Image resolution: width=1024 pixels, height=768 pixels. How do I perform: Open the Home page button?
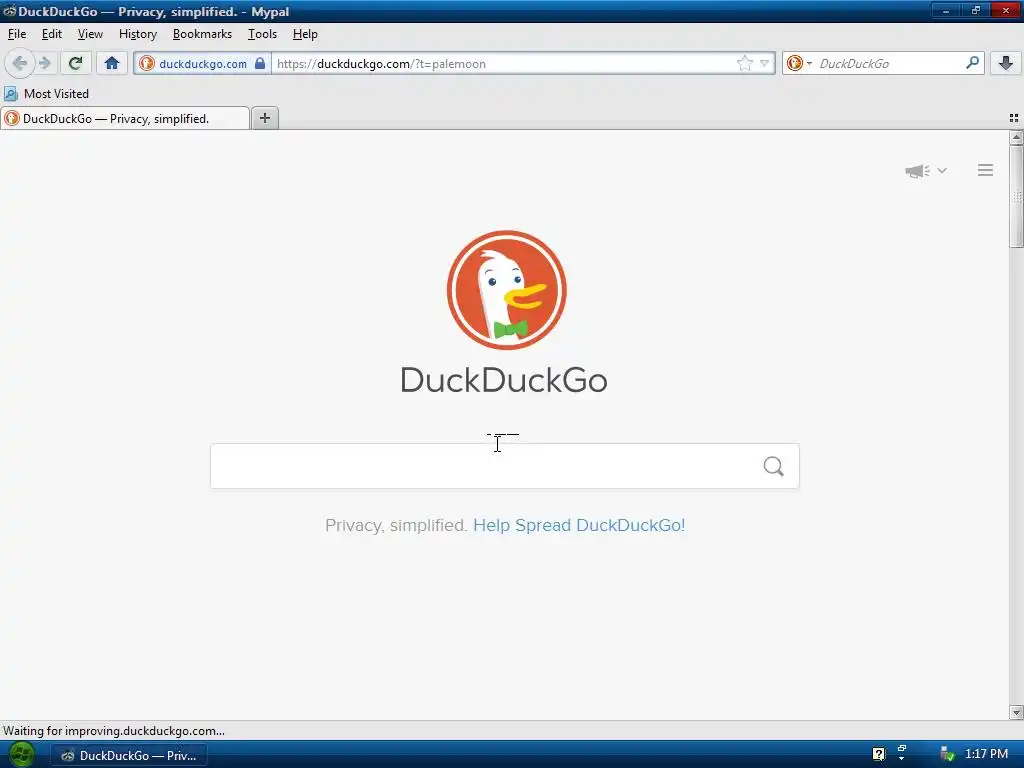click(x=112, y=63)
